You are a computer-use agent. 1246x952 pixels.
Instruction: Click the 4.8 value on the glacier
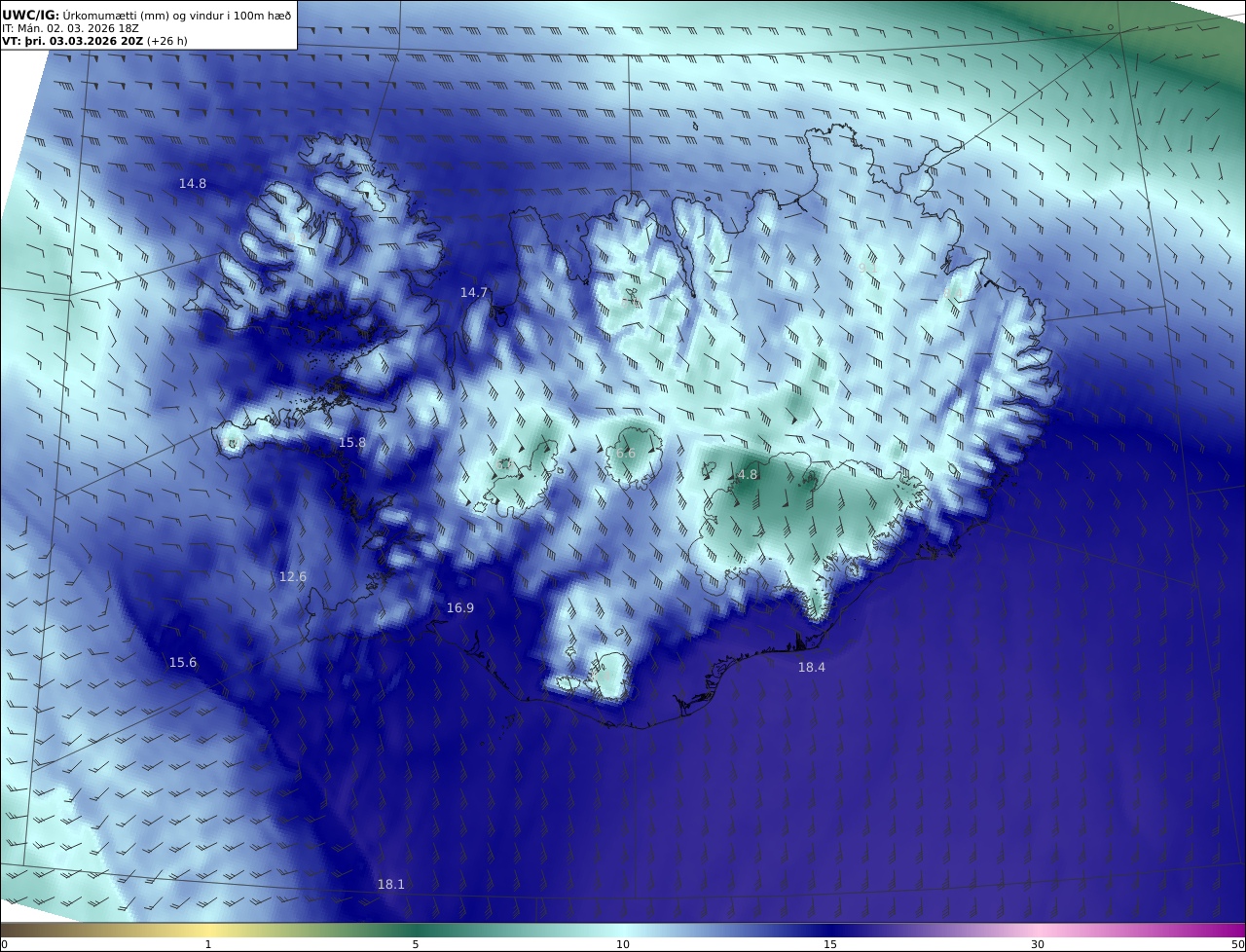point(748,475)
